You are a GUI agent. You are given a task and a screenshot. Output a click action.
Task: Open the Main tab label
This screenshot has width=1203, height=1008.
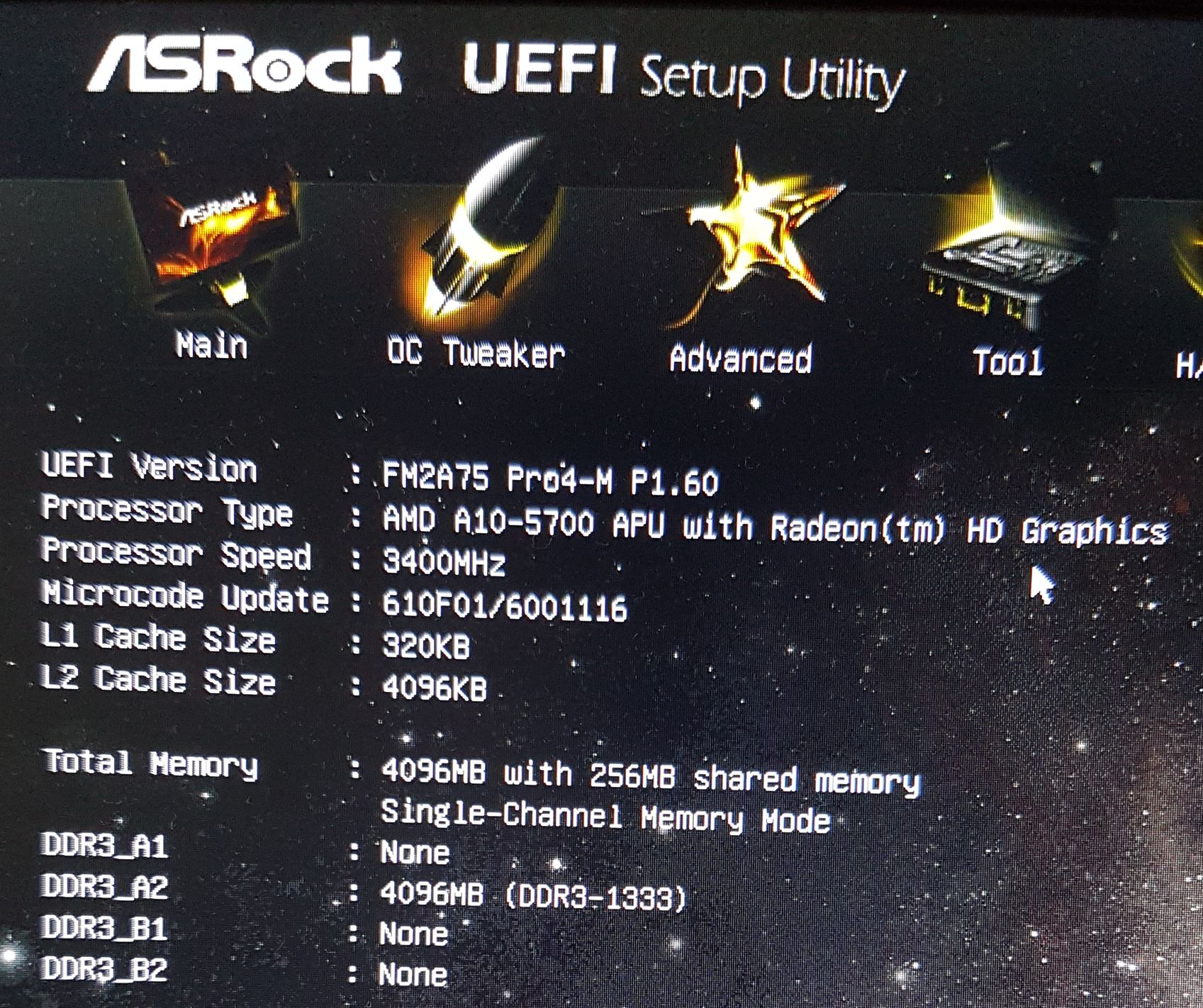[211, 346]
